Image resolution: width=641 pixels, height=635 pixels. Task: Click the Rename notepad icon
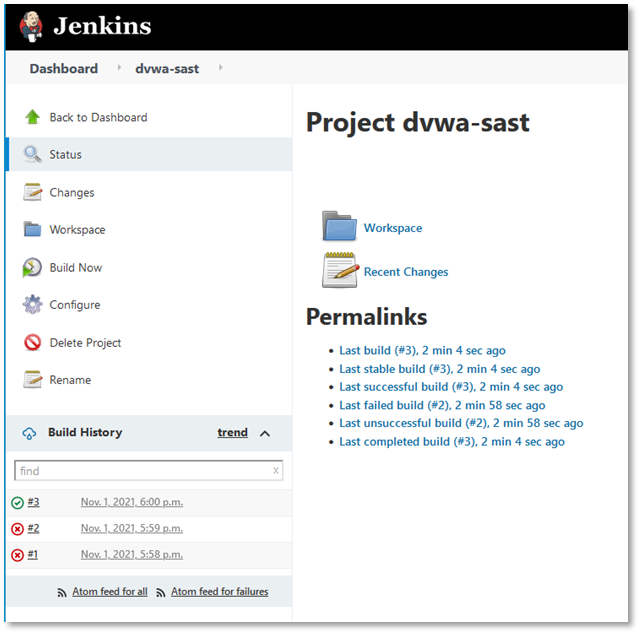tap(33, 380)
